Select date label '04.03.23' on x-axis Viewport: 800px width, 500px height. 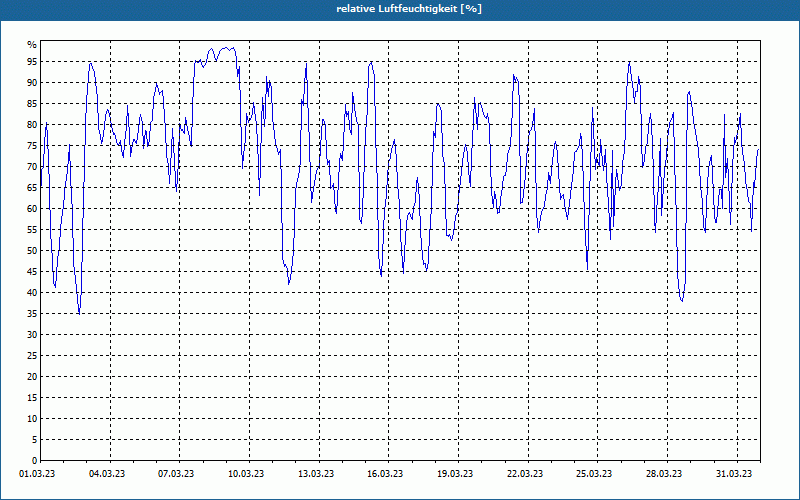[x=107, y=474]
